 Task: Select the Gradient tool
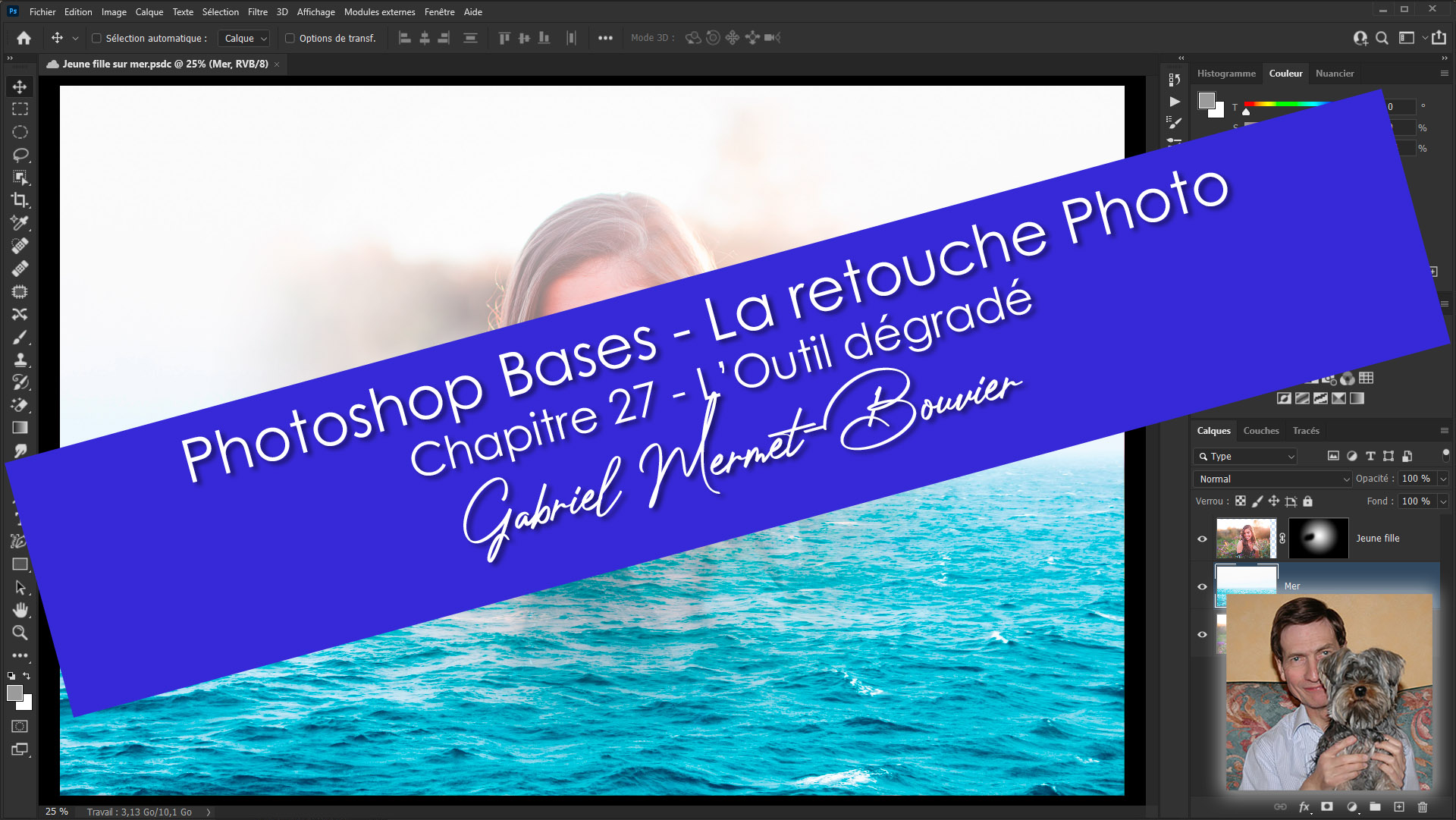click(x=20, y=428)
